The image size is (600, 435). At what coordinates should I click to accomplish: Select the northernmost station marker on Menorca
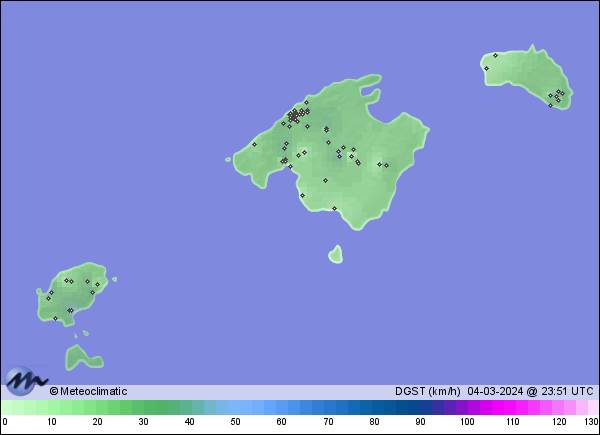pos(495,55)
